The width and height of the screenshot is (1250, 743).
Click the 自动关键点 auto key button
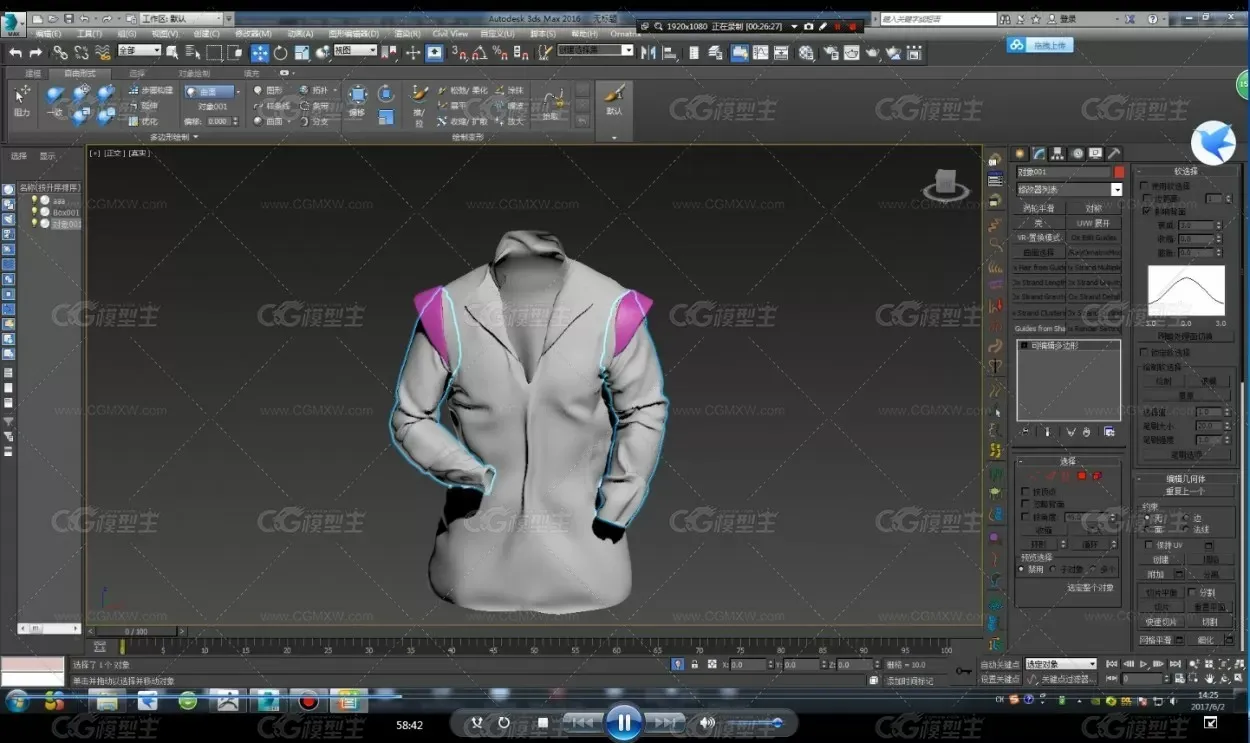click(x=999, y=664)
